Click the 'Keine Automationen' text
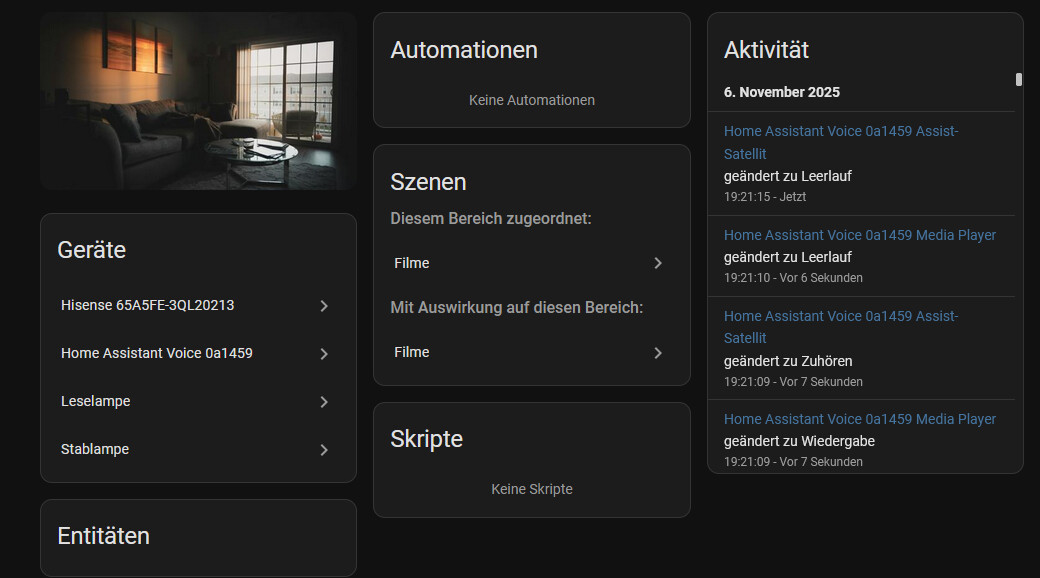This screenshot has height=578, width=1040. (531, 100)
